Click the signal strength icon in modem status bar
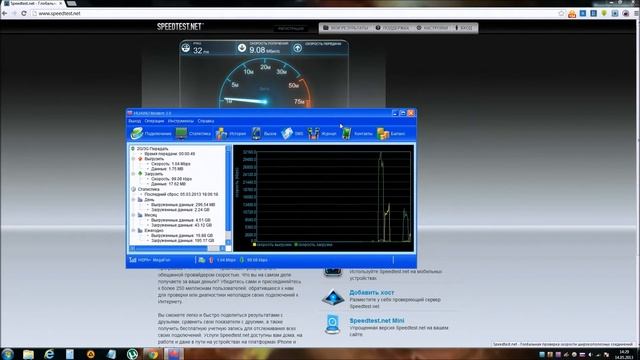Screen dimensions: 640x360 (x=133, y=260)
